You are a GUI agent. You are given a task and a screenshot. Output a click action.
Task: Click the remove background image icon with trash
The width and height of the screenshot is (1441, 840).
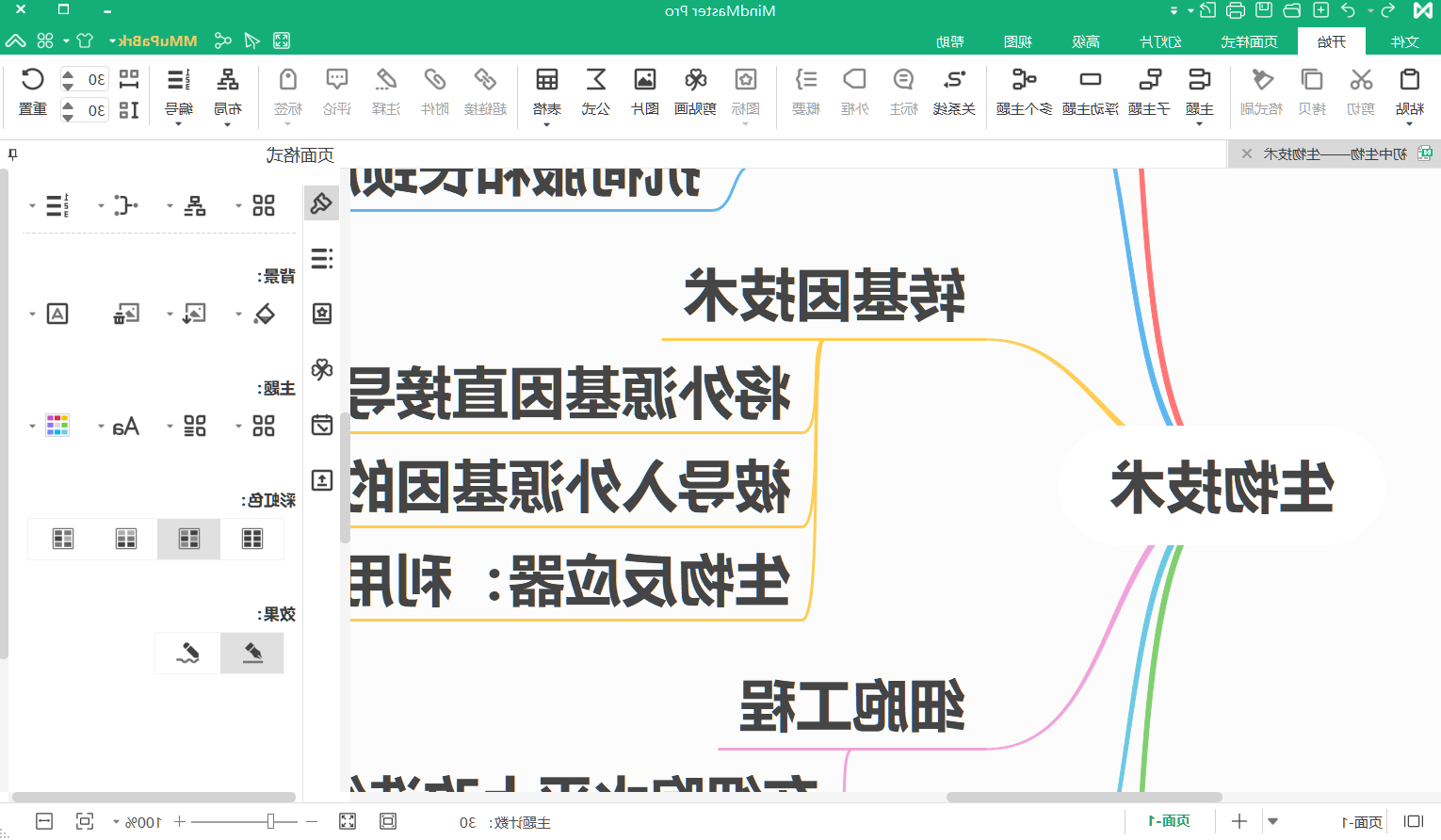[x=125, y=314]
